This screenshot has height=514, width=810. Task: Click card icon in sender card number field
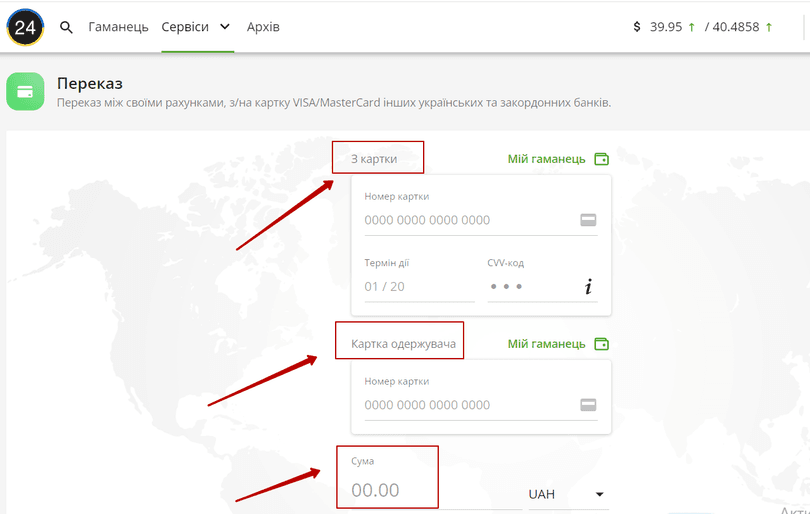[588, 220]
